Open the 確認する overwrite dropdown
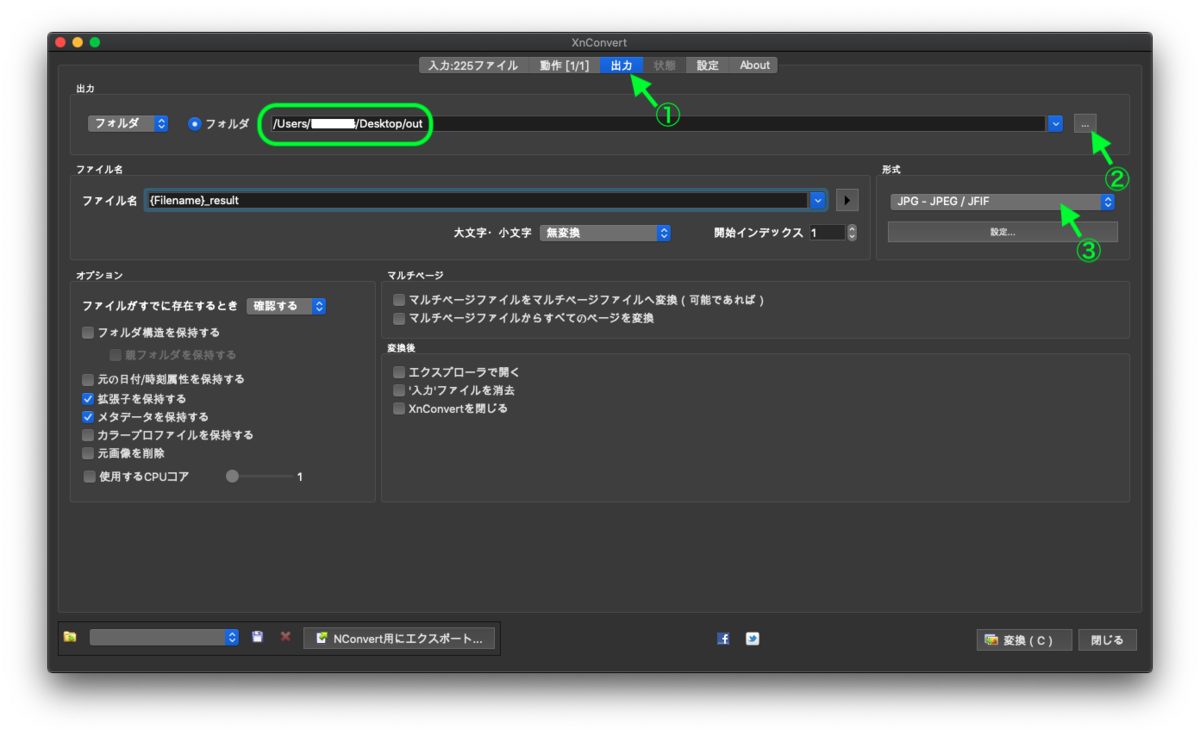The width and height of the screenshot is (1200, 736). (286, 306)
